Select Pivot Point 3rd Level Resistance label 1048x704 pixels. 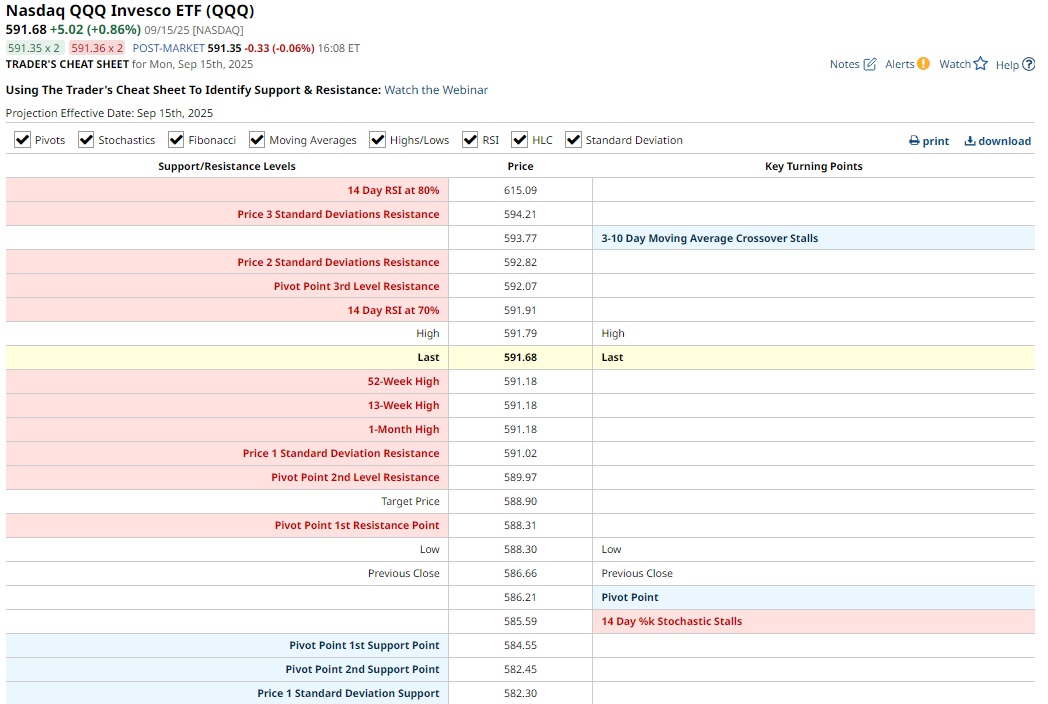356,286
